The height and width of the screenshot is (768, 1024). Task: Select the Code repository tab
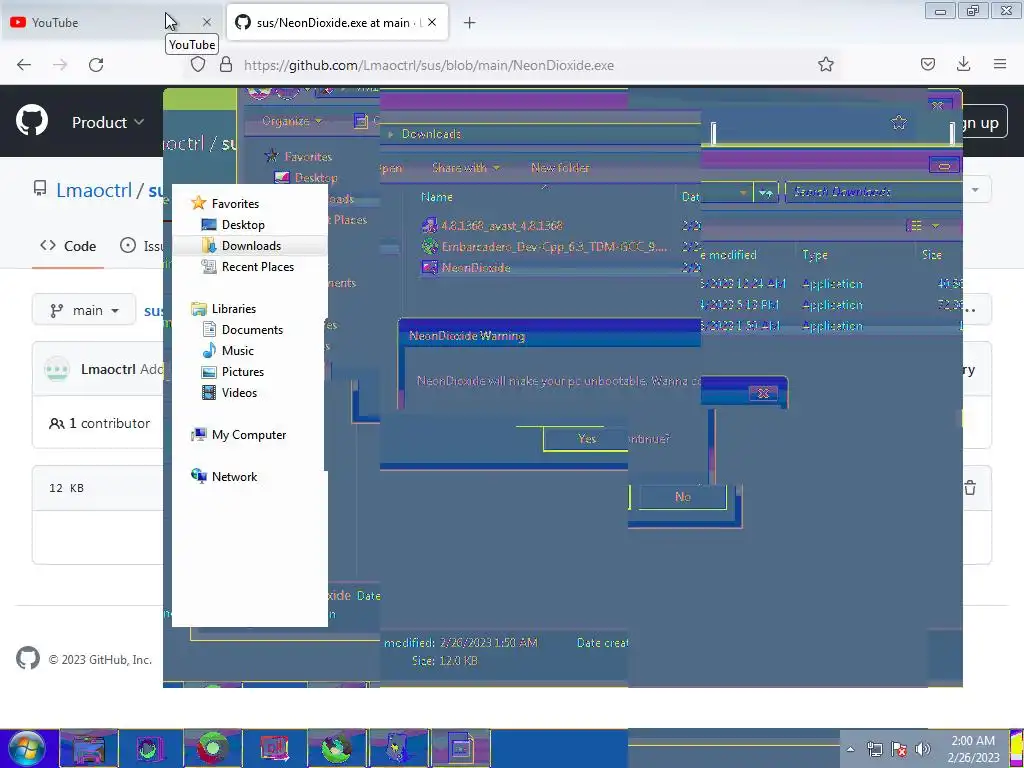pos(68,246)
